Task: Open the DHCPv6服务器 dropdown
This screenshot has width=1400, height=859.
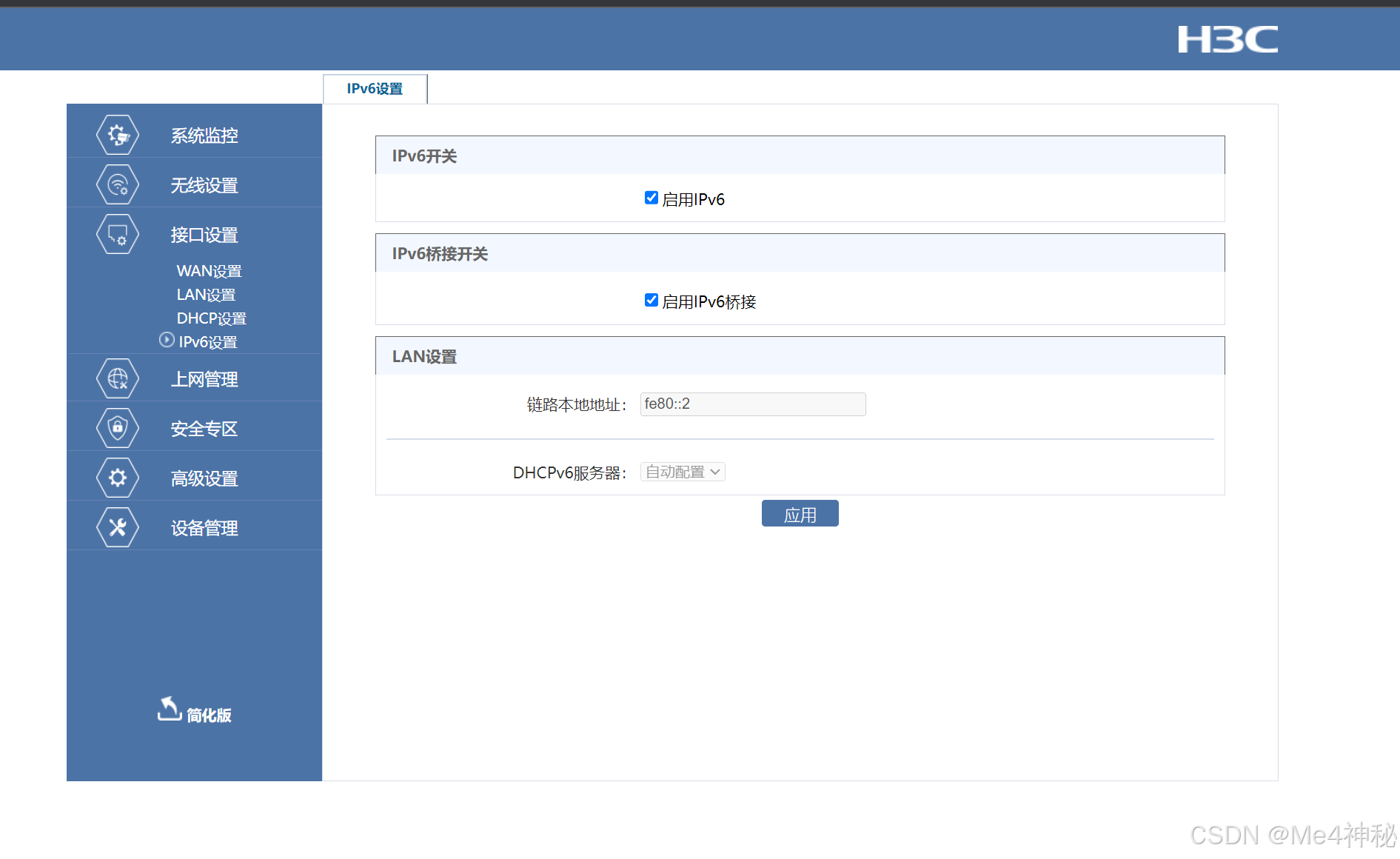Action: [x=683, y=472]
